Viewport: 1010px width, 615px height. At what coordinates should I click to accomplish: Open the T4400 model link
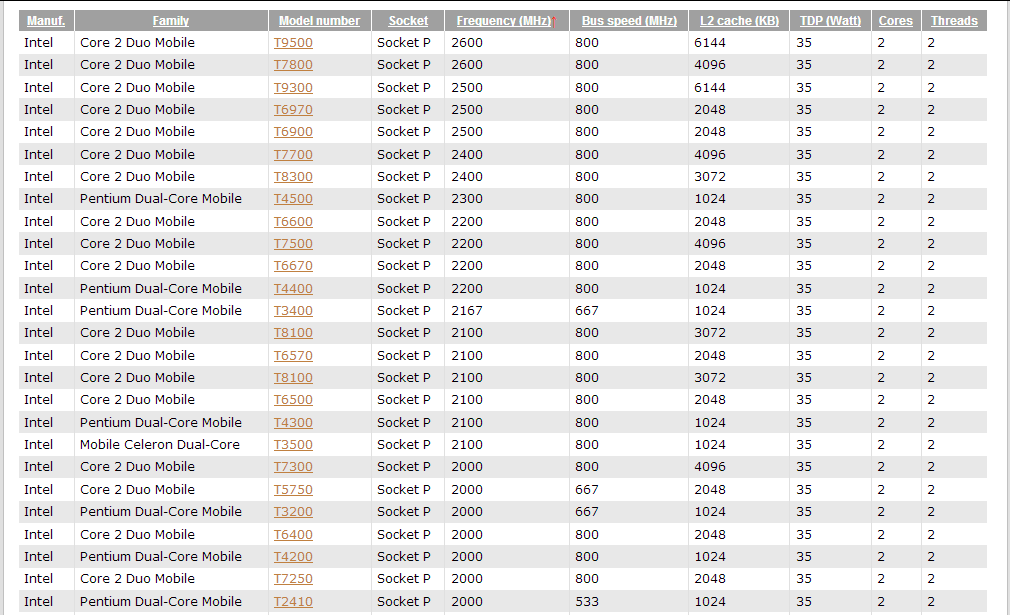[x=293, y=289]
